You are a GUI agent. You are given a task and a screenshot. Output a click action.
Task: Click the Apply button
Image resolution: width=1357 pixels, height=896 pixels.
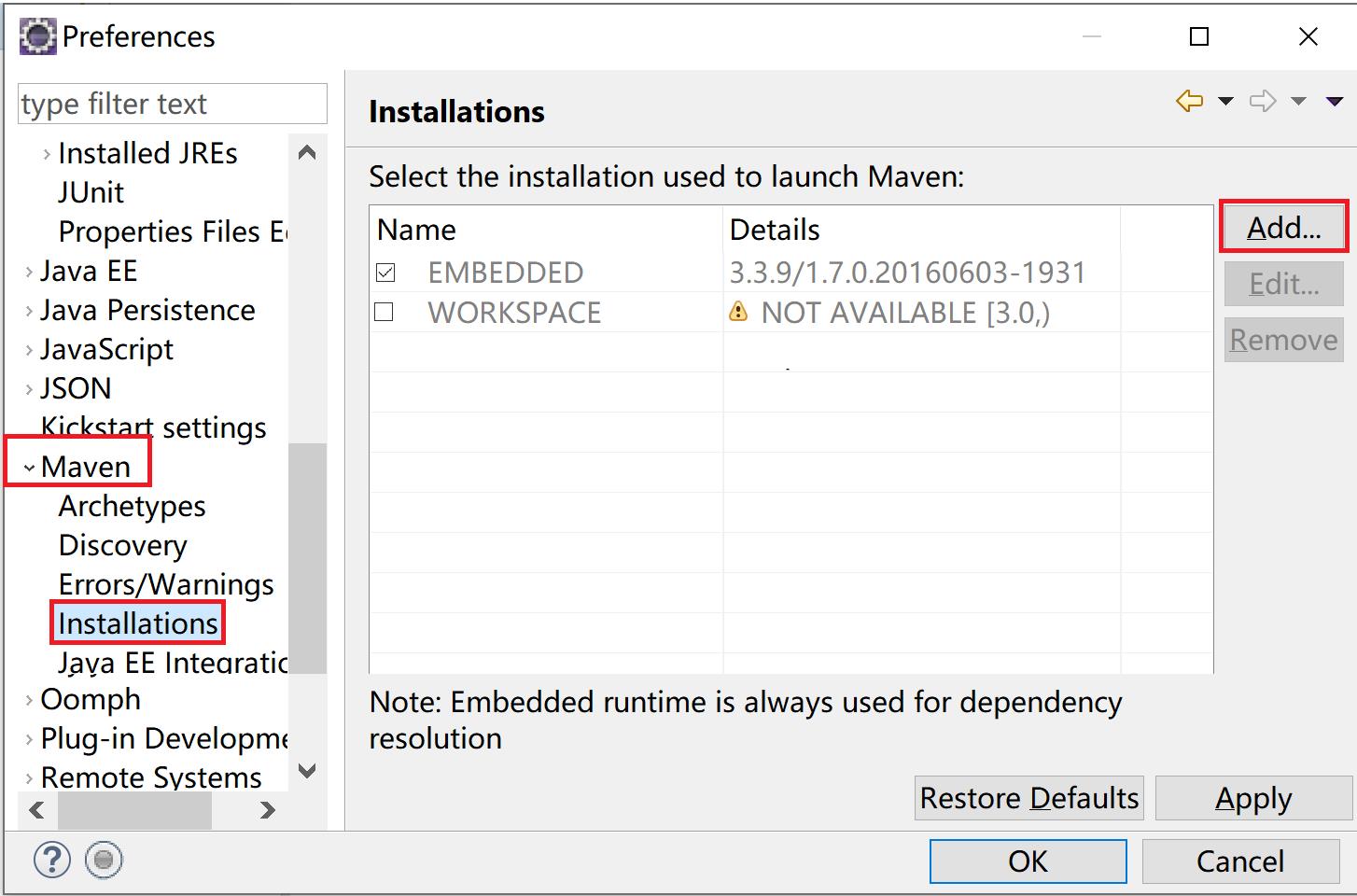[1253, 798]
